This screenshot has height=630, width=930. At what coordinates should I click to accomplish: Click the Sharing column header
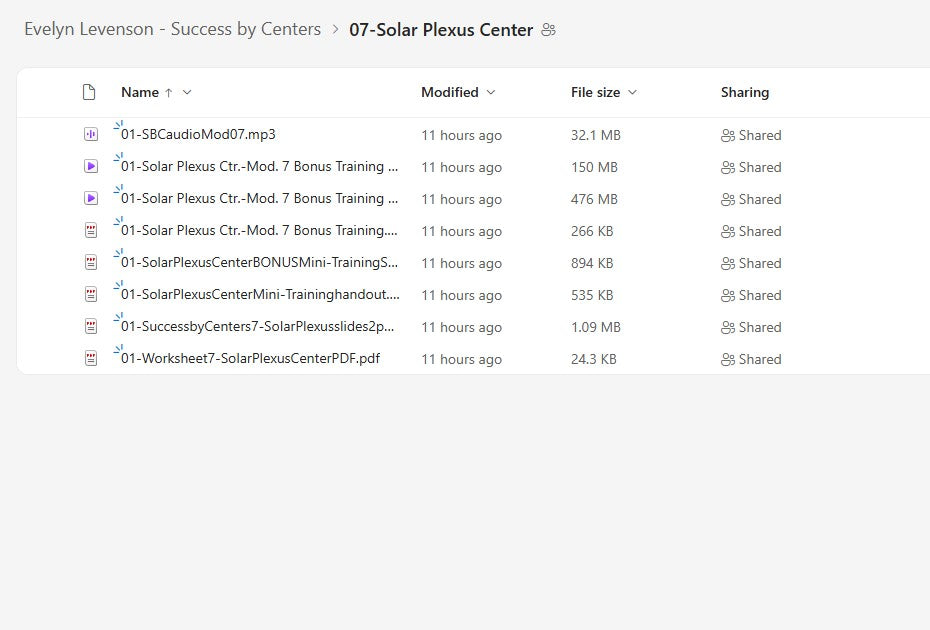point(745,93)
